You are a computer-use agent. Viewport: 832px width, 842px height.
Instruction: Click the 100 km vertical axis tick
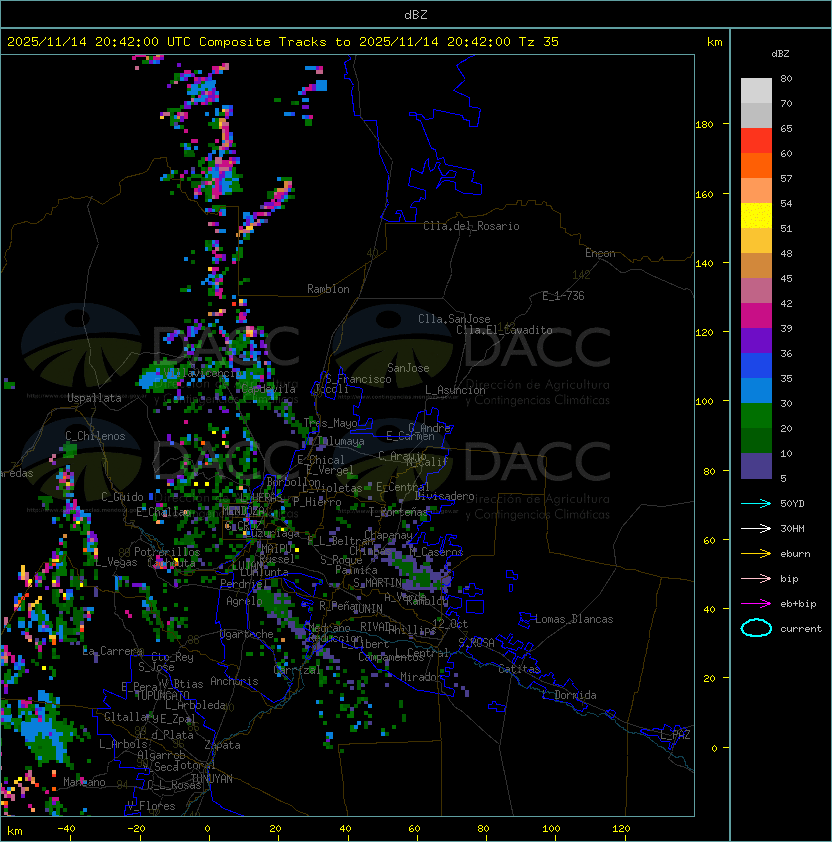[x=704, y=401]
